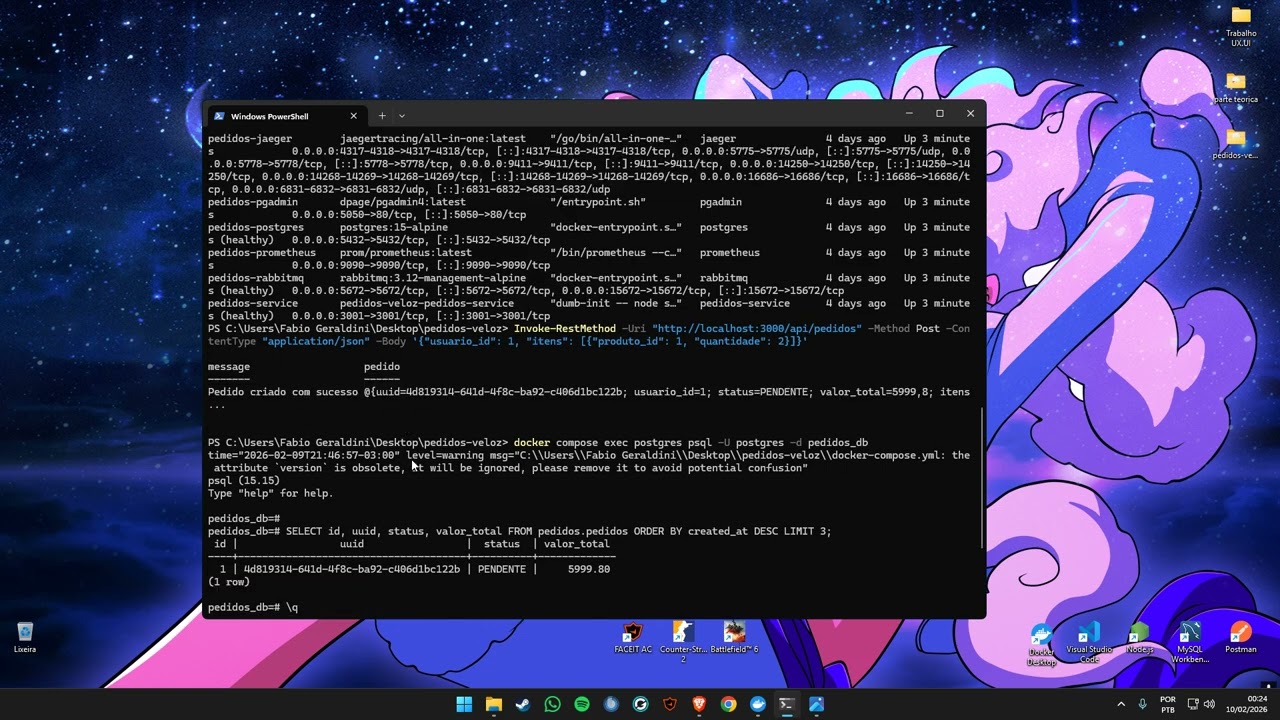The image size is (1280, 720).
Task: Open the Lixeira recycle bin icon
Action: [25, 637]
